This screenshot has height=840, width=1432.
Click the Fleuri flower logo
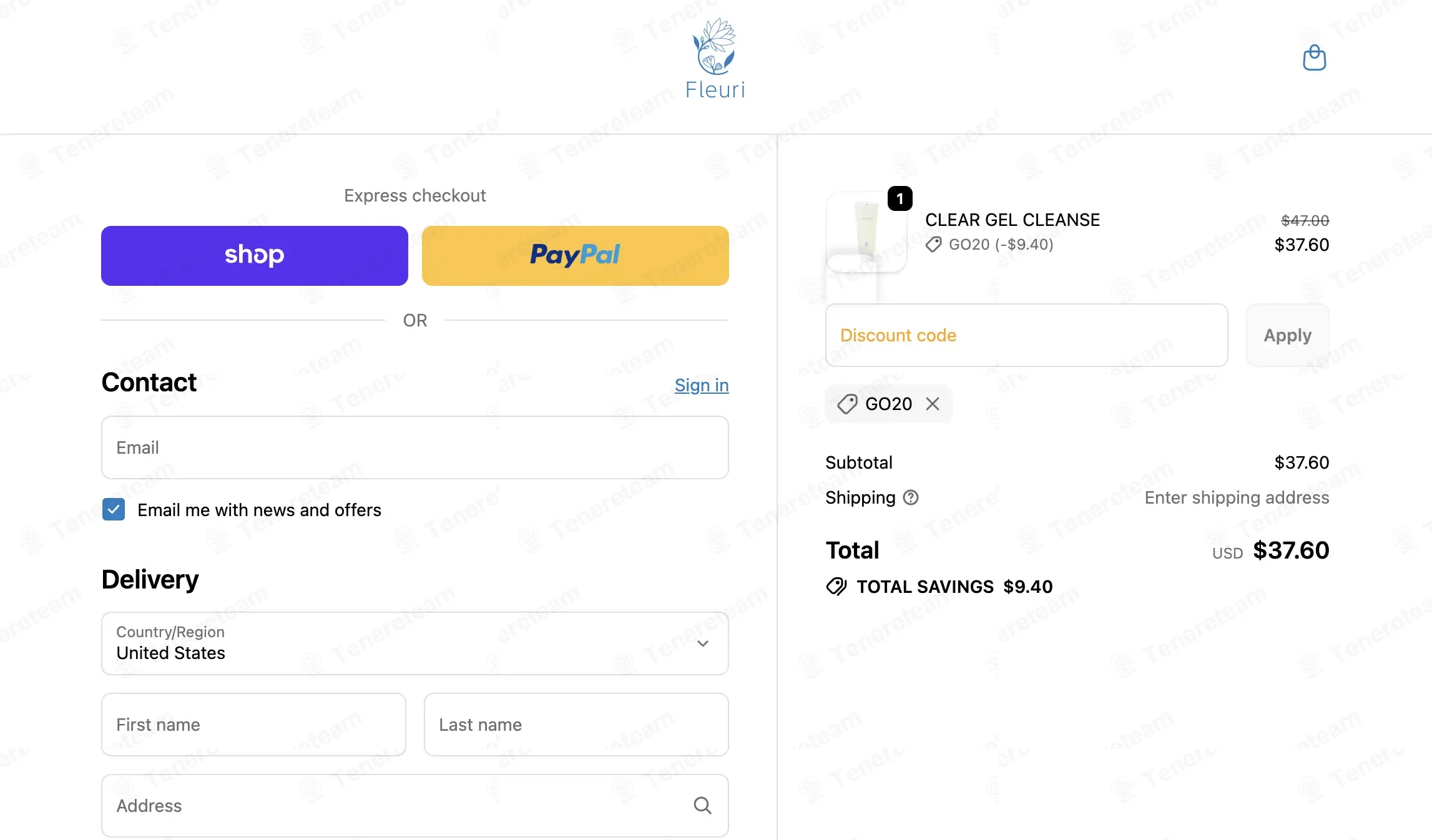tap(715, 59)
